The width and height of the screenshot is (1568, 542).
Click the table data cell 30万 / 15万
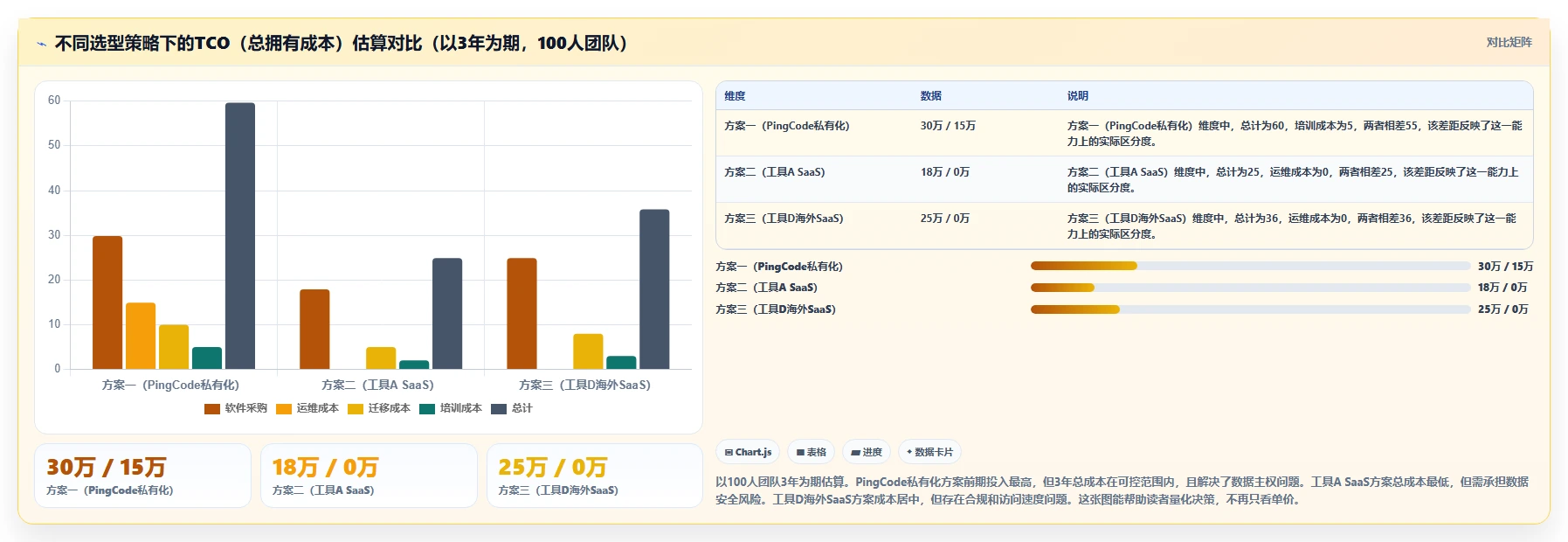tap(948, 126)
